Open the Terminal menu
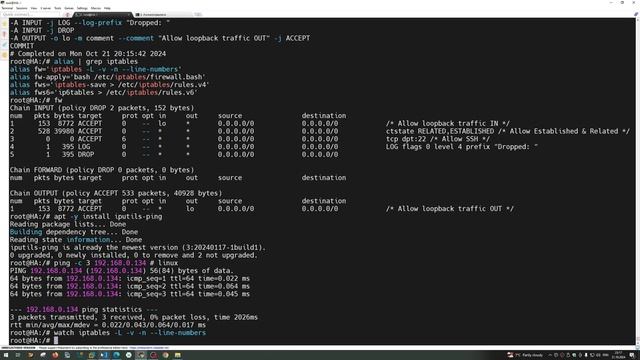 [x=7, y=8]
